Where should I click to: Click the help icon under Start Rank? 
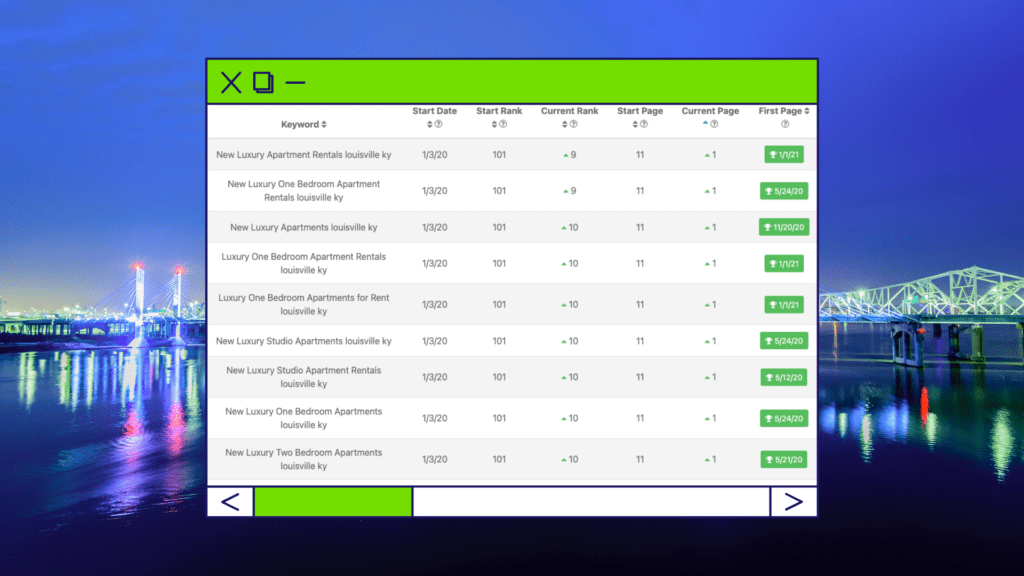[503, 124]
